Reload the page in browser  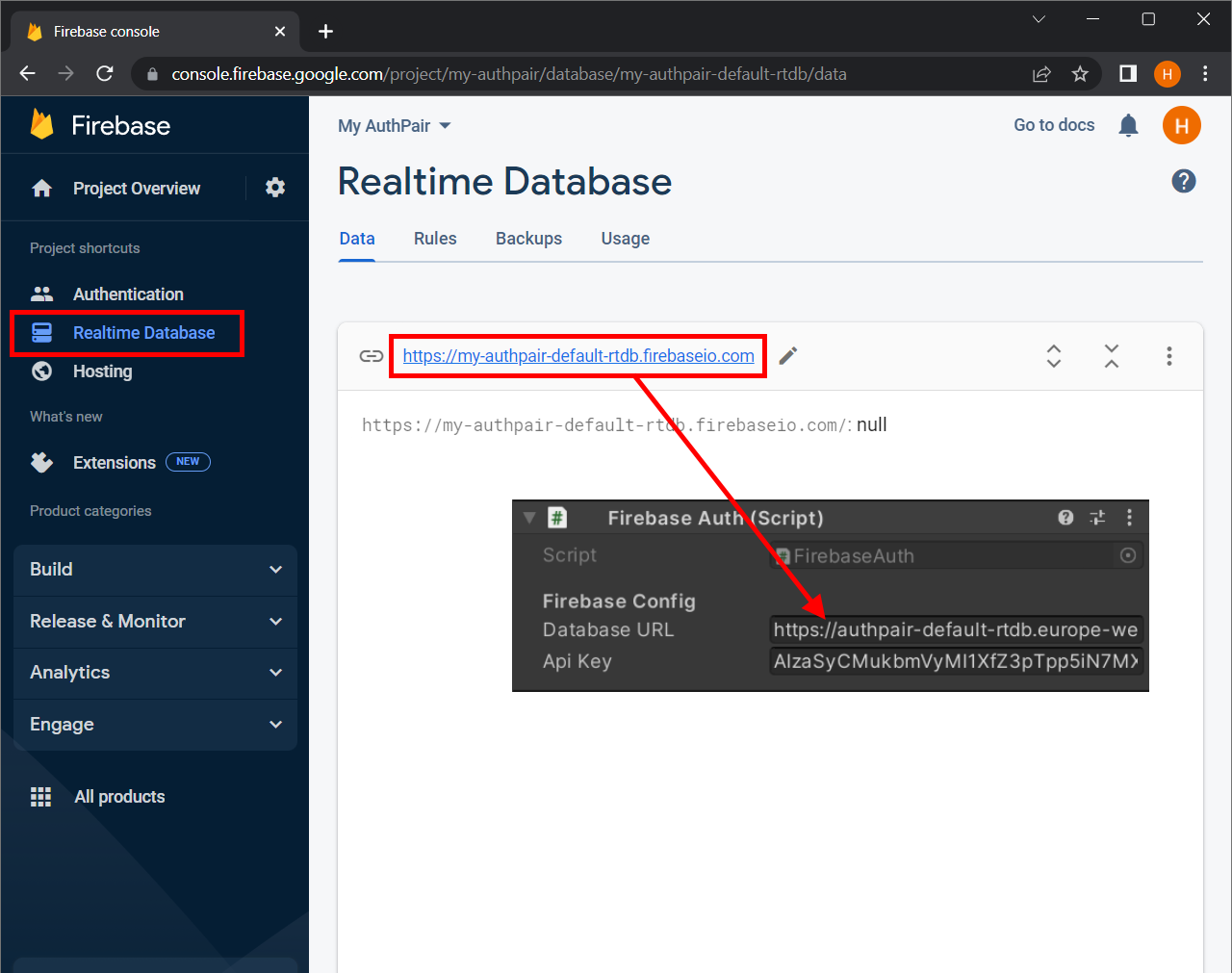(105, 74)
